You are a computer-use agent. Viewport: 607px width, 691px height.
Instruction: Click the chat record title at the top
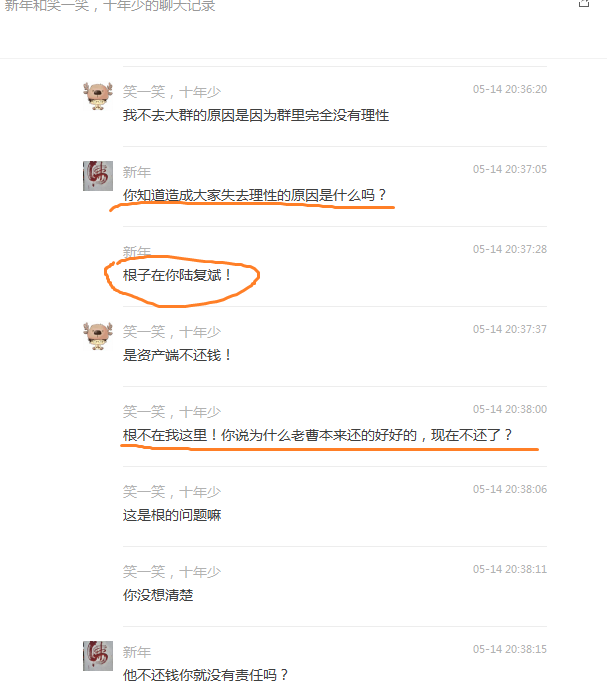click(110, 6)
